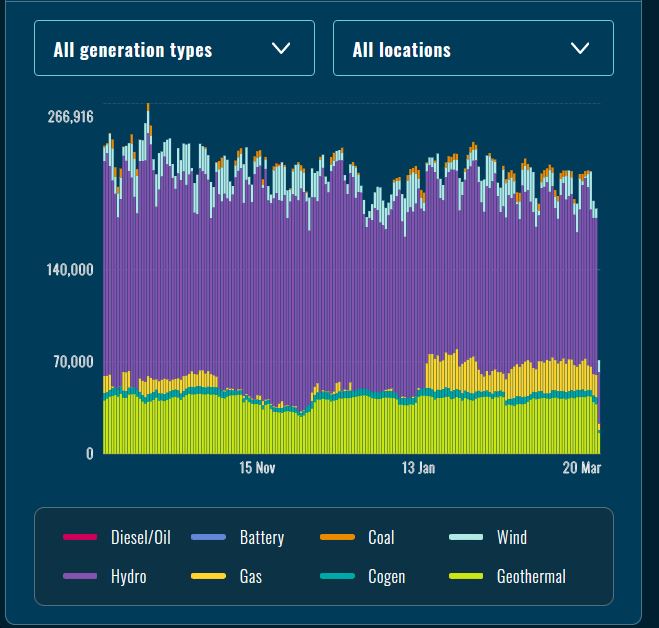Click the orange Coal color marker
This screenshot has height=628, width=659.
pos(337,538)
